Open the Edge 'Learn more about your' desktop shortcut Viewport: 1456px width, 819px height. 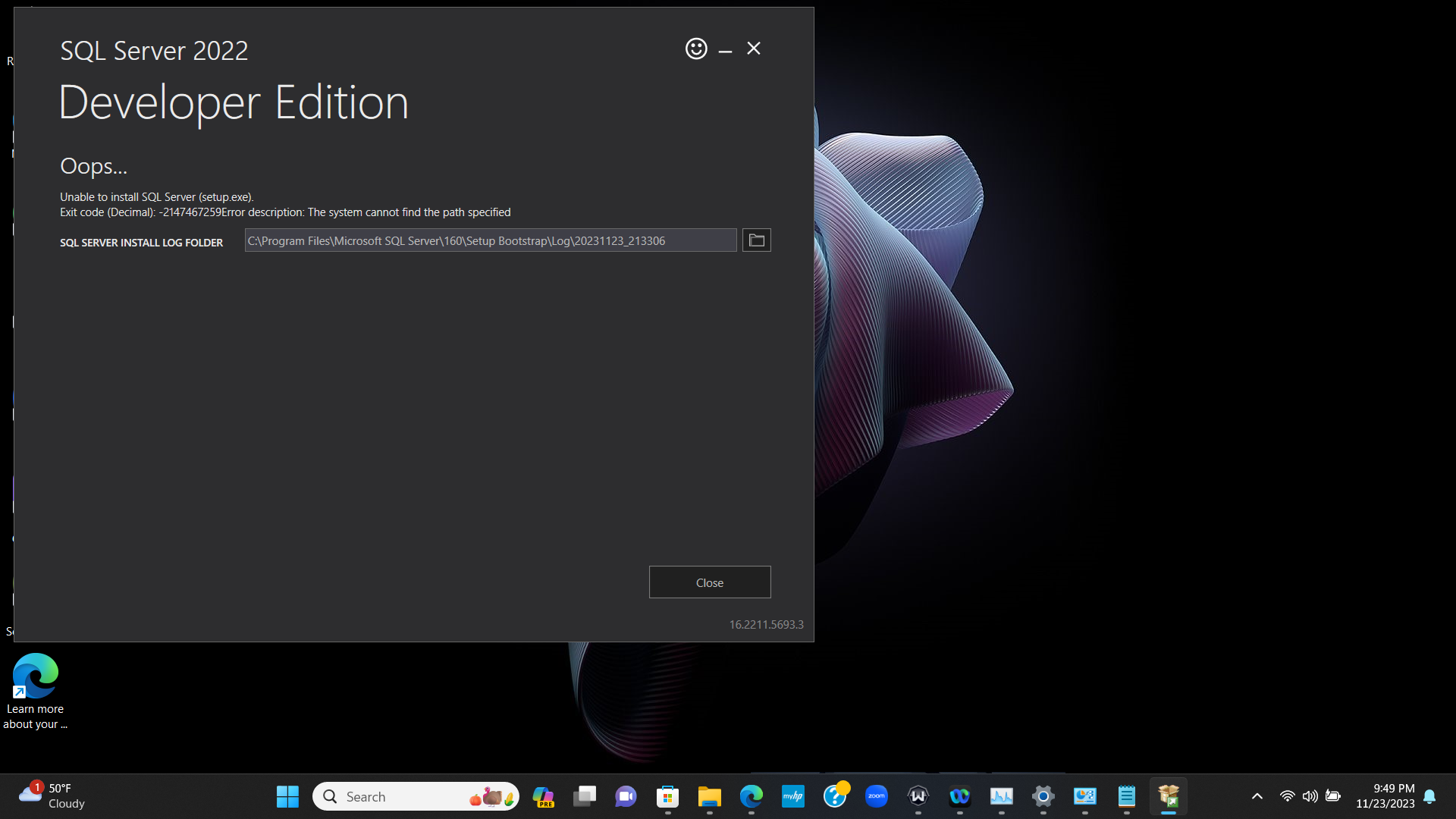35,692
